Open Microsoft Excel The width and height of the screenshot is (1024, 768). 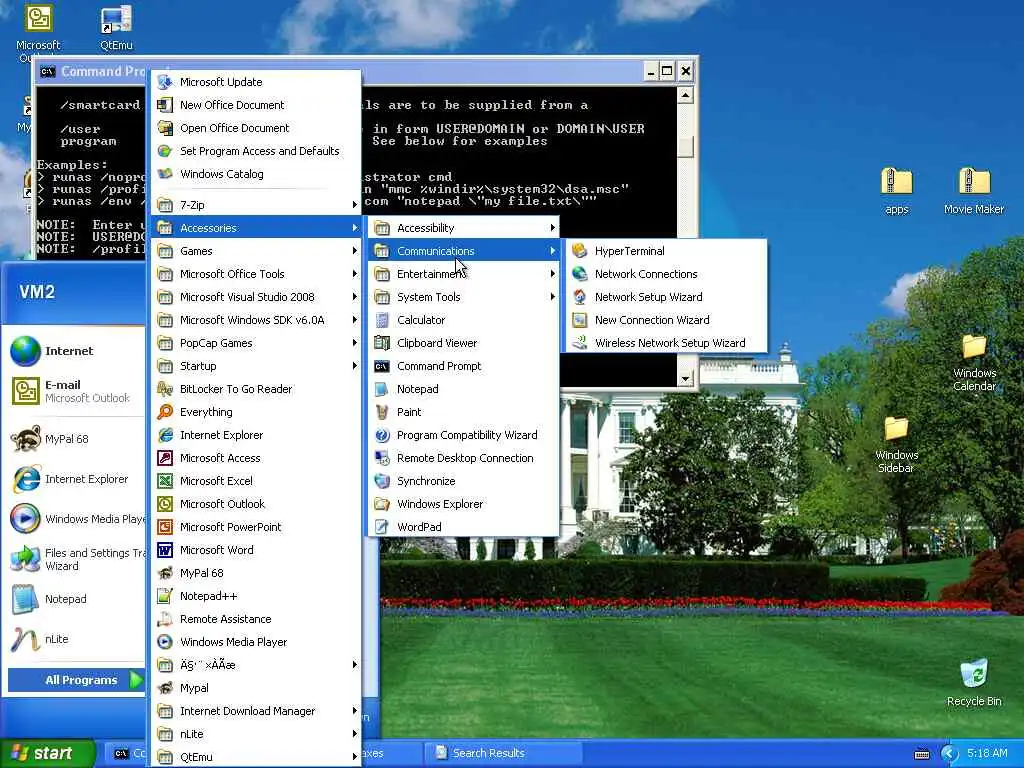(x=256, y=481)
